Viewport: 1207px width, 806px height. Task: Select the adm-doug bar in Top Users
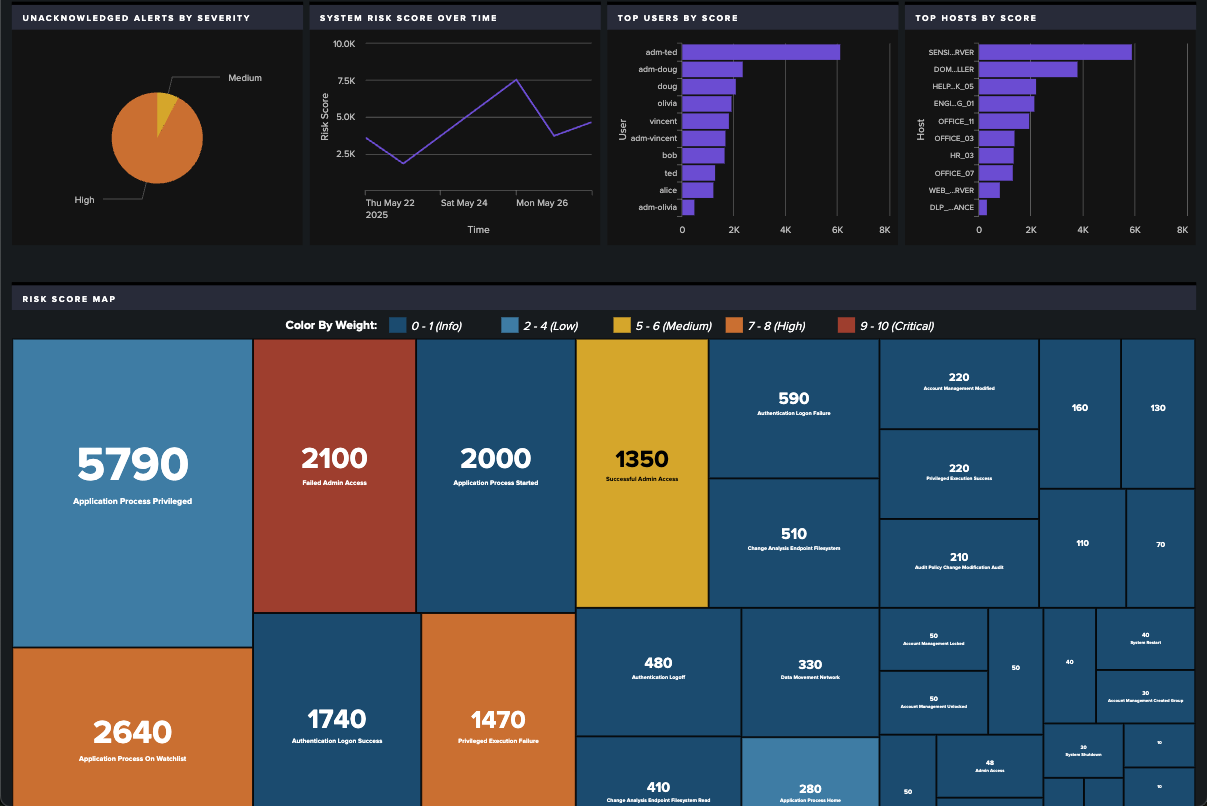713,70
